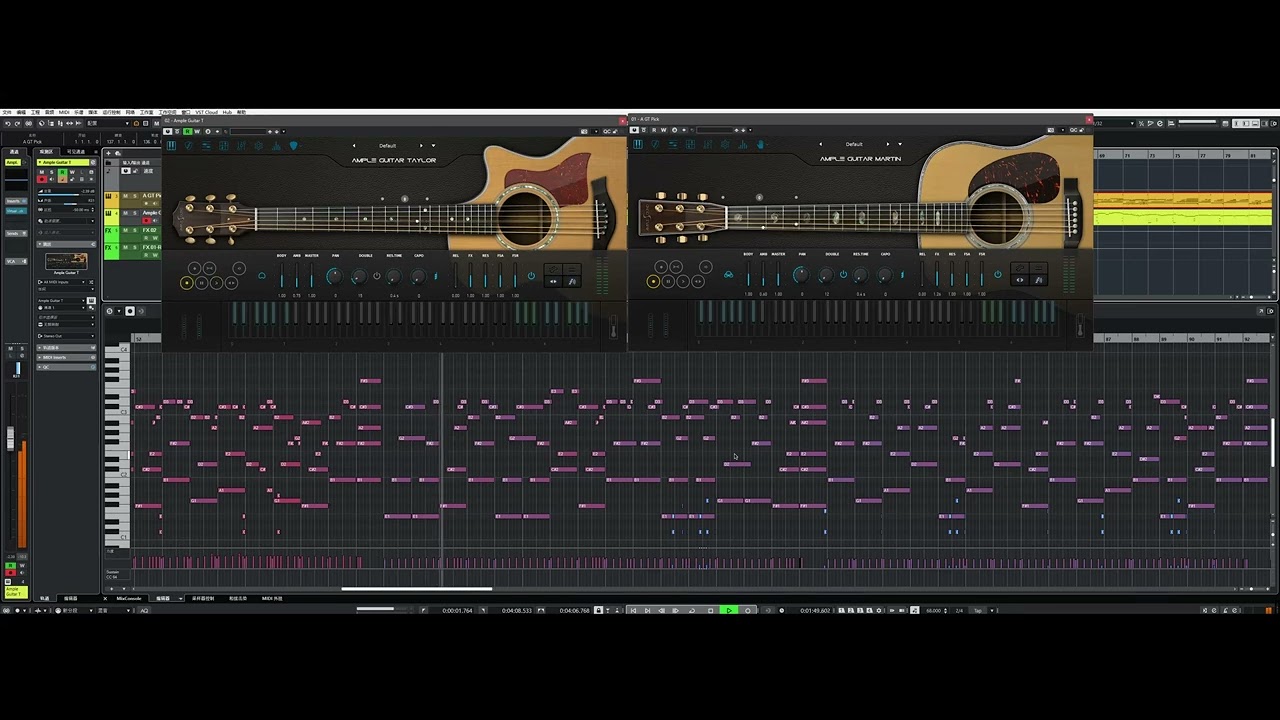Click the transport Stop button
The height and width of the screenshot is (720, 1280).
point(711,610)
